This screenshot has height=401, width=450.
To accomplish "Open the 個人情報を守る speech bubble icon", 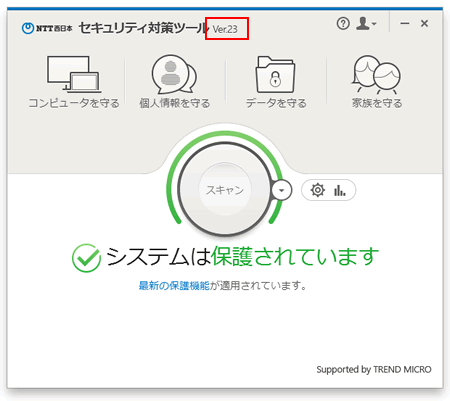I will pyautogui.click(x=174, y=75).
